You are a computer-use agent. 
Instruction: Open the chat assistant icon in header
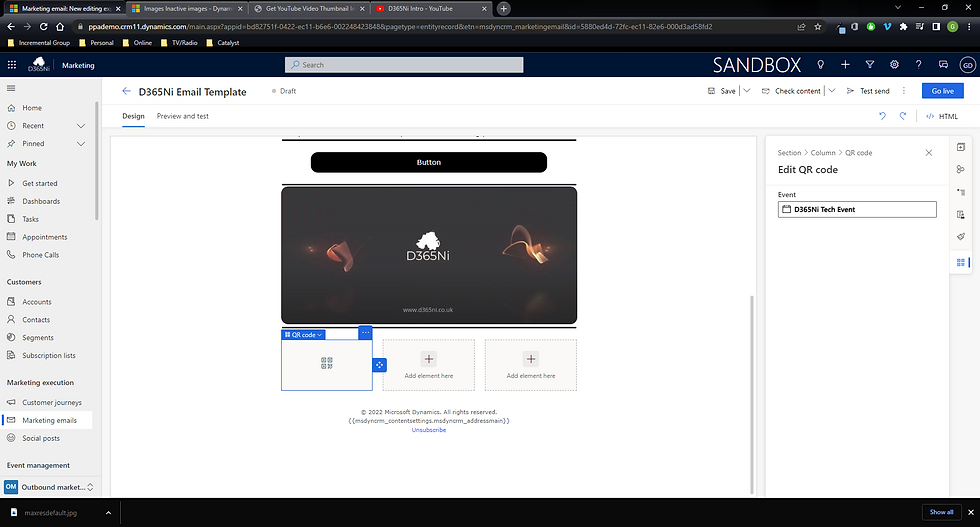(943, 64)
